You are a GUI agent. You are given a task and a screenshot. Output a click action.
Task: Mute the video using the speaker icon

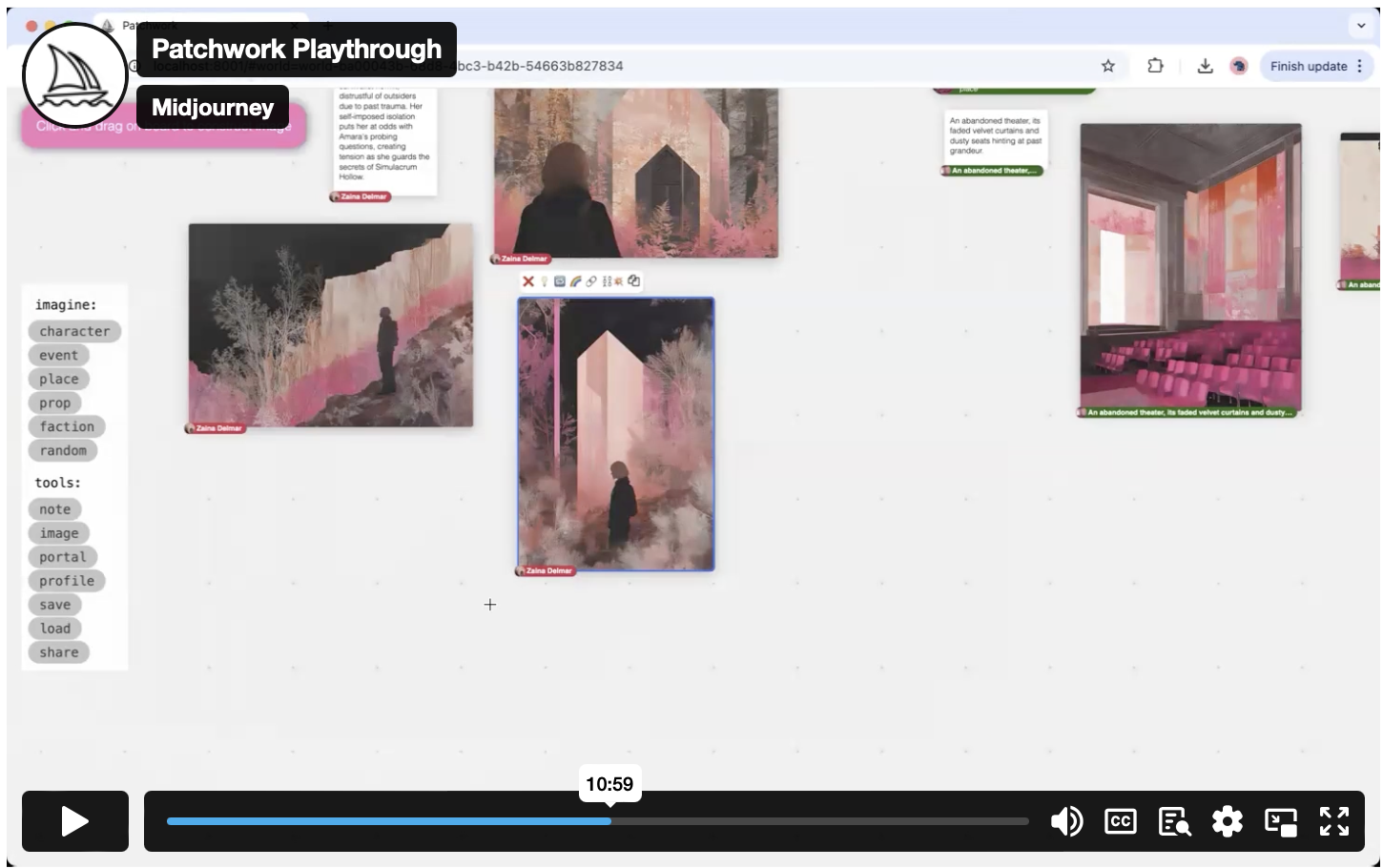(1066, 821)
